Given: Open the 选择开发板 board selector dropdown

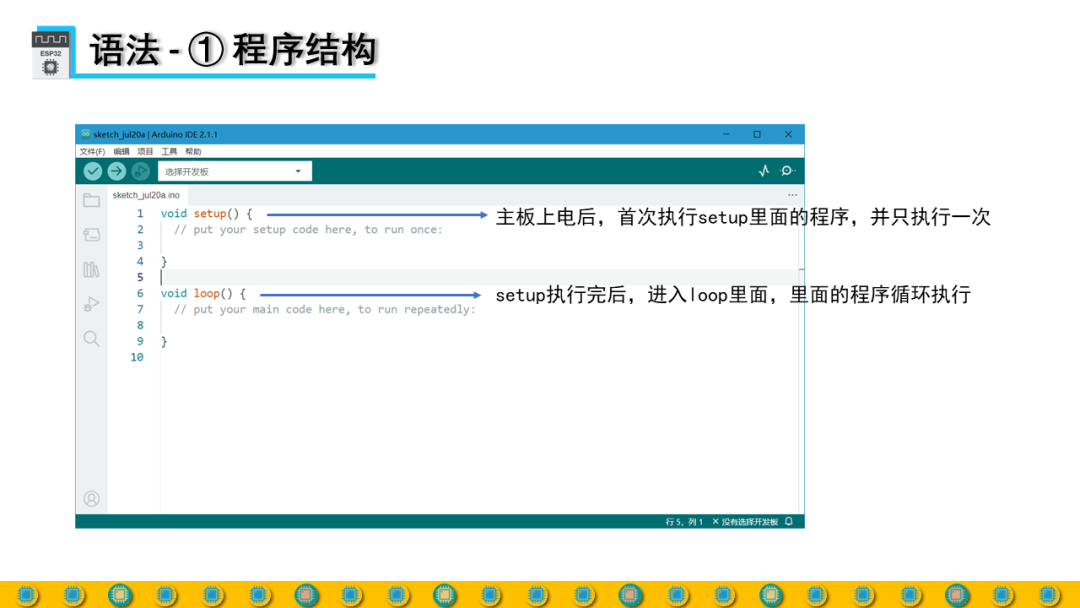Looking at the screenshot, I should (x=235, y=171).
